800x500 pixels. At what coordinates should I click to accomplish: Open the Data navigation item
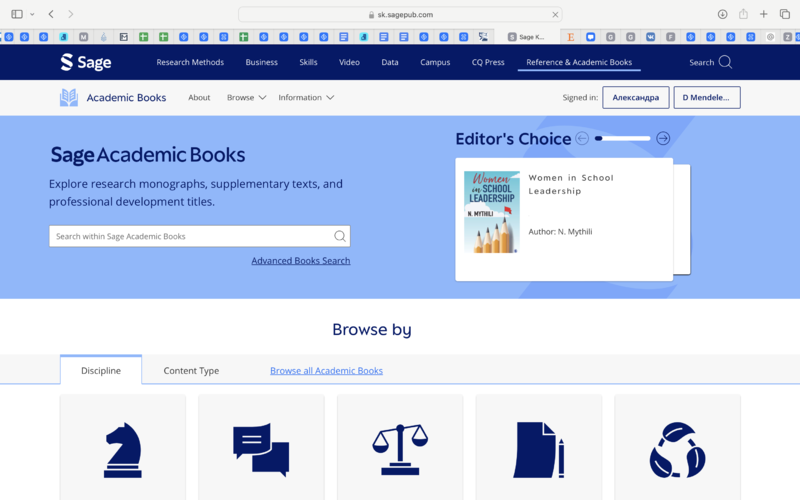(x=390, y=62)
